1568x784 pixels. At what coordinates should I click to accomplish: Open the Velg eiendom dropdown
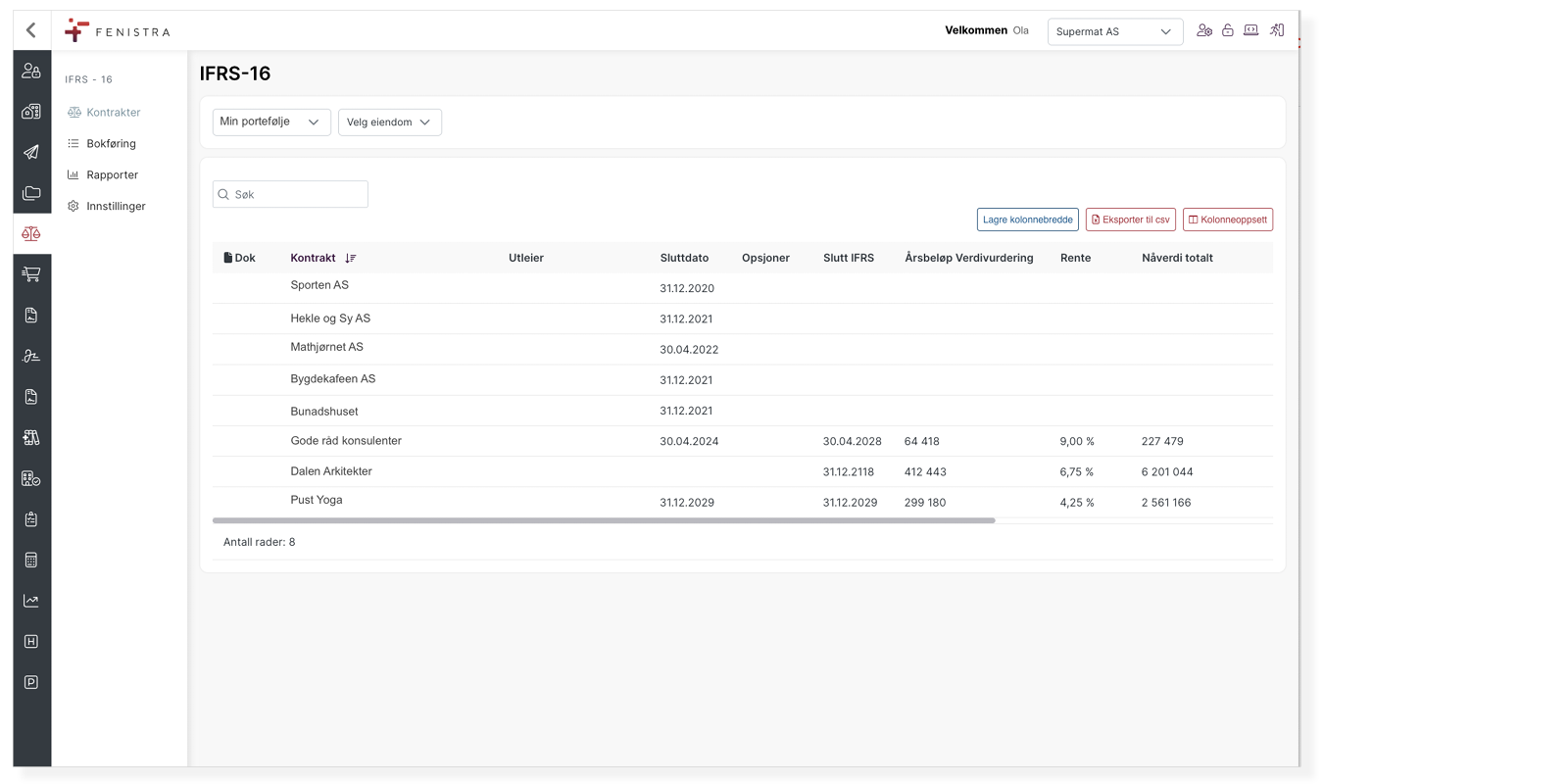click(390, 122)
